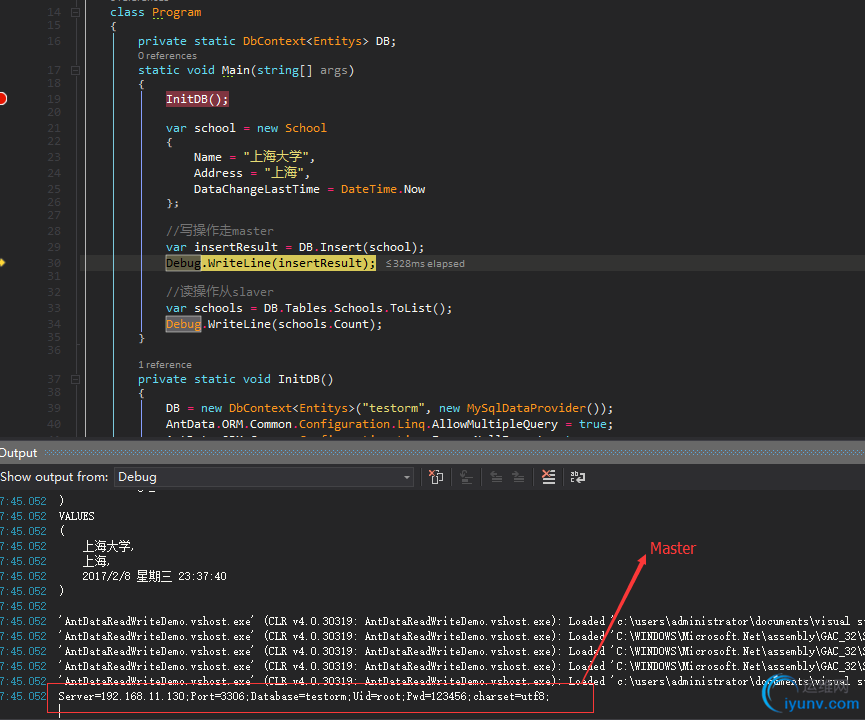
Task: Click the highlighted 'InitDB();' call on line 19
Action: point(197,99)
